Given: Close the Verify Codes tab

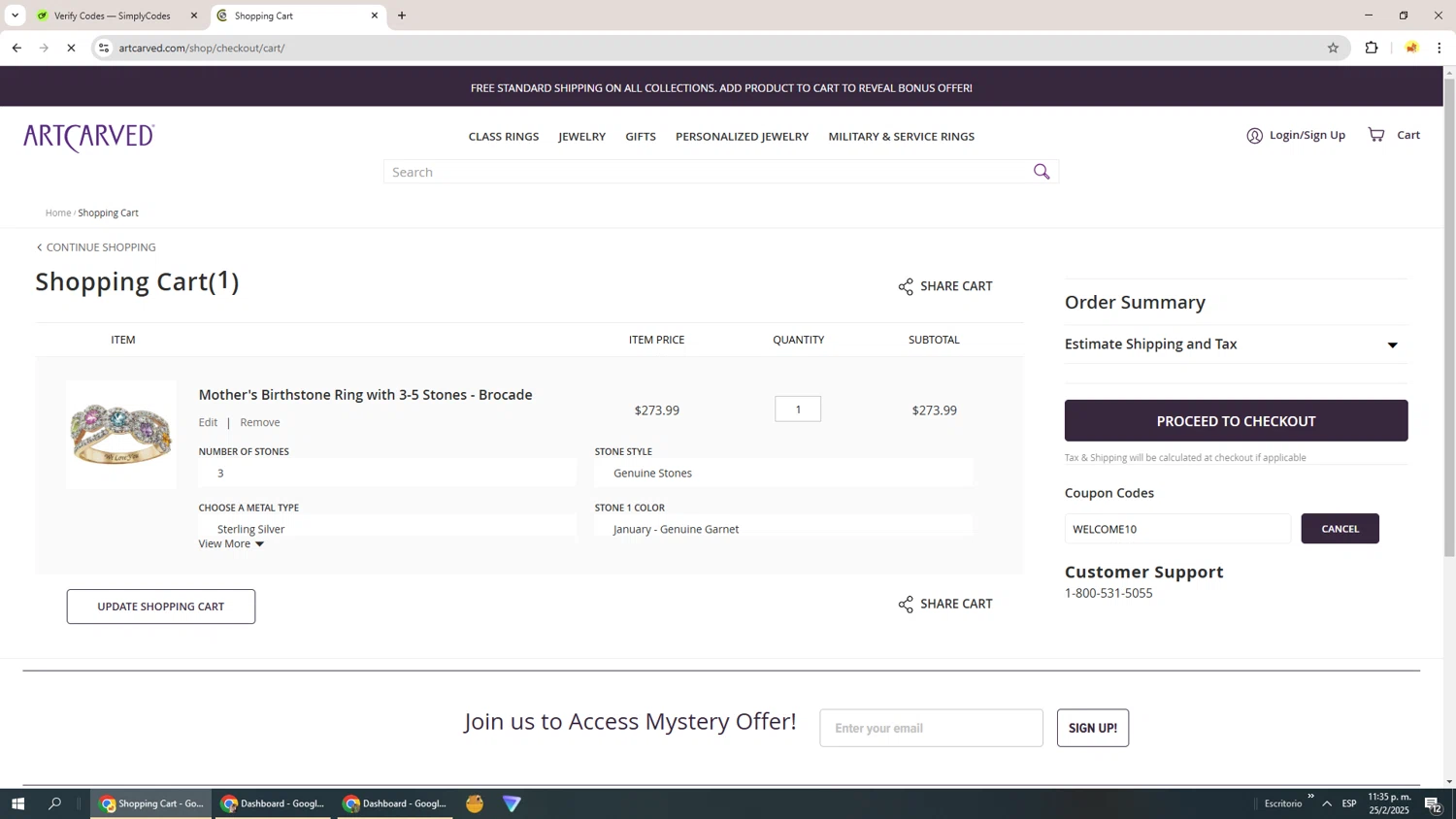Looking at the screenshot, I should pyautogui.click(x=193, y=16).
